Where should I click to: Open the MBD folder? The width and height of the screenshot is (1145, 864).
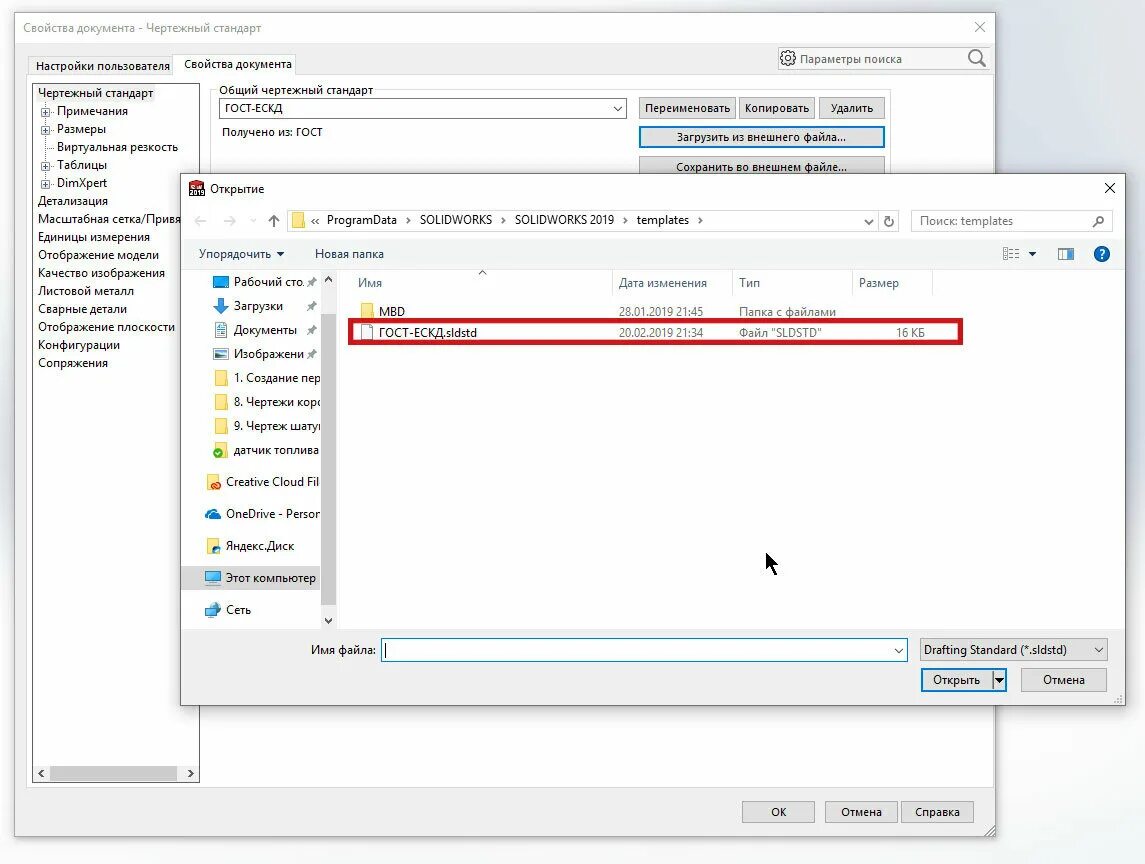pyautogui.click(x=383, y=312)
